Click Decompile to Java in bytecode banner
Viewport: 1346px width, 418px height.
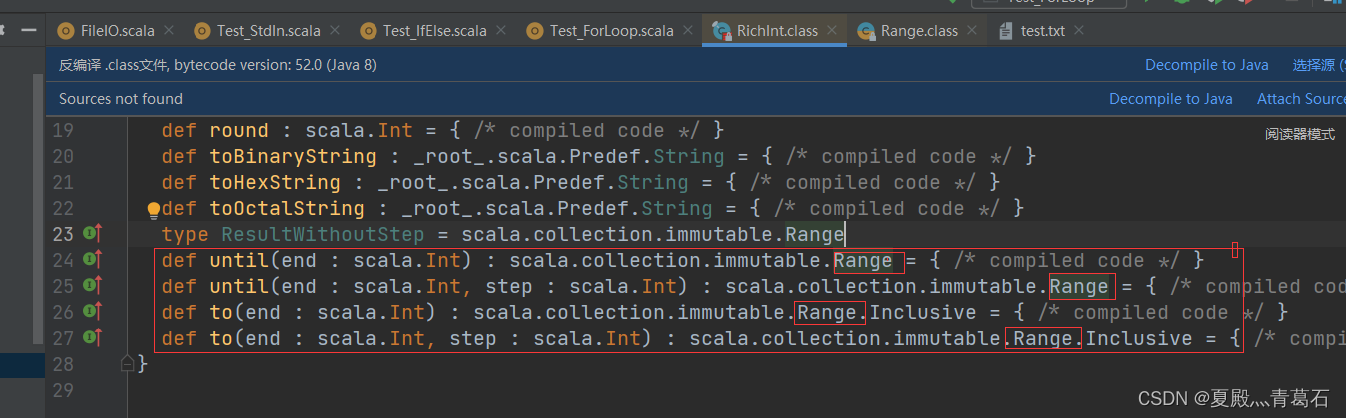pos(1207,65)
